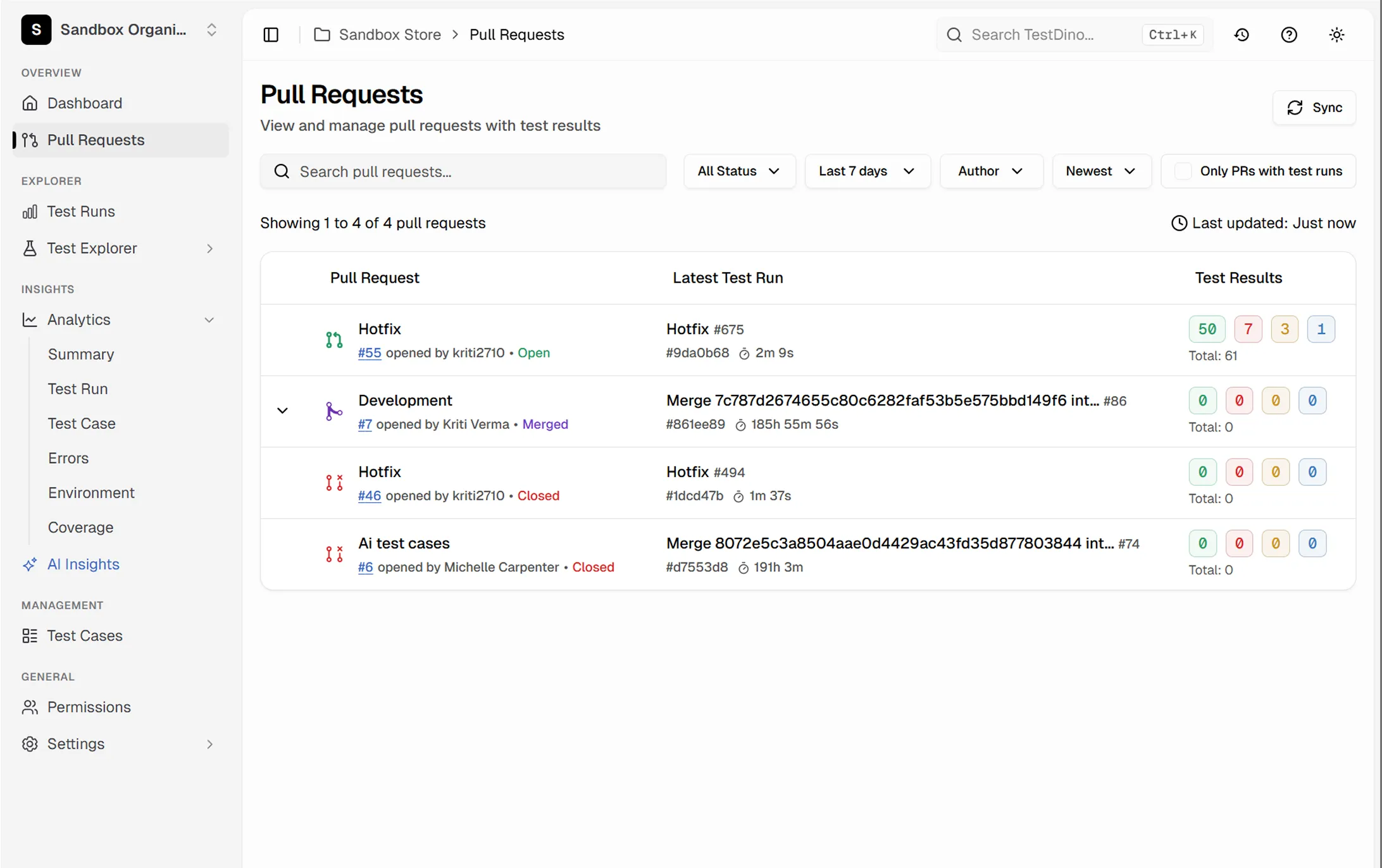The image size is (1382, 868).
Task: Click the open pull request icon for Hotfix #55
Action: 334,340
